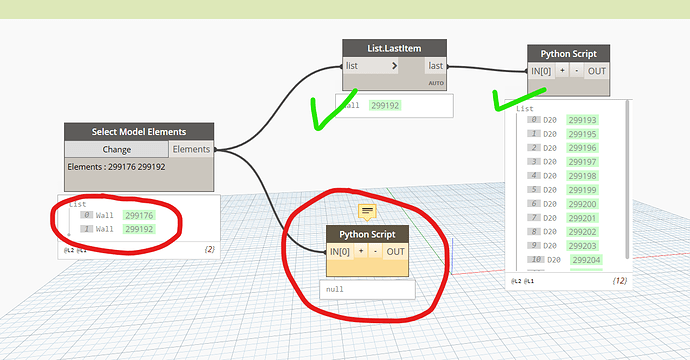Screen dimensions: 690x360
Task: Select wall element id 299176 in preview
Action: click(139, 215)
